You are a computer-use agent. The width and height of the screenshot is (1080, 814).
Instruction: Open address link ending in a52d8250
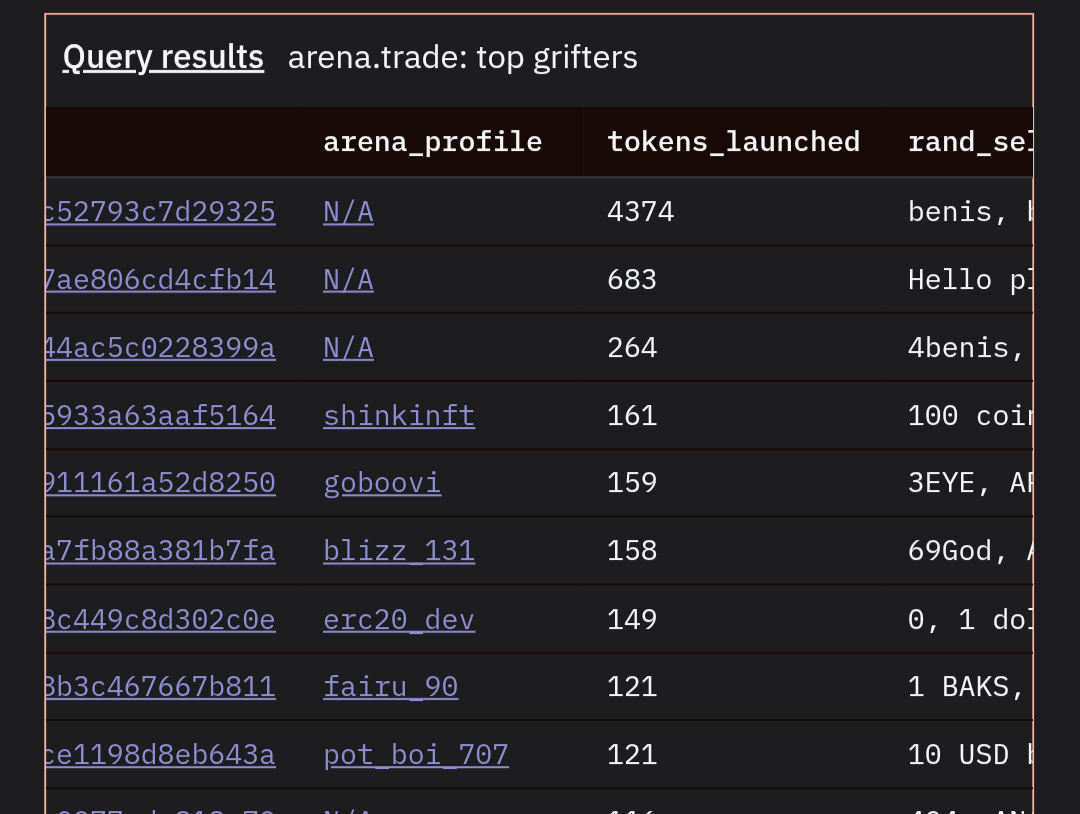tap(161, 483)
